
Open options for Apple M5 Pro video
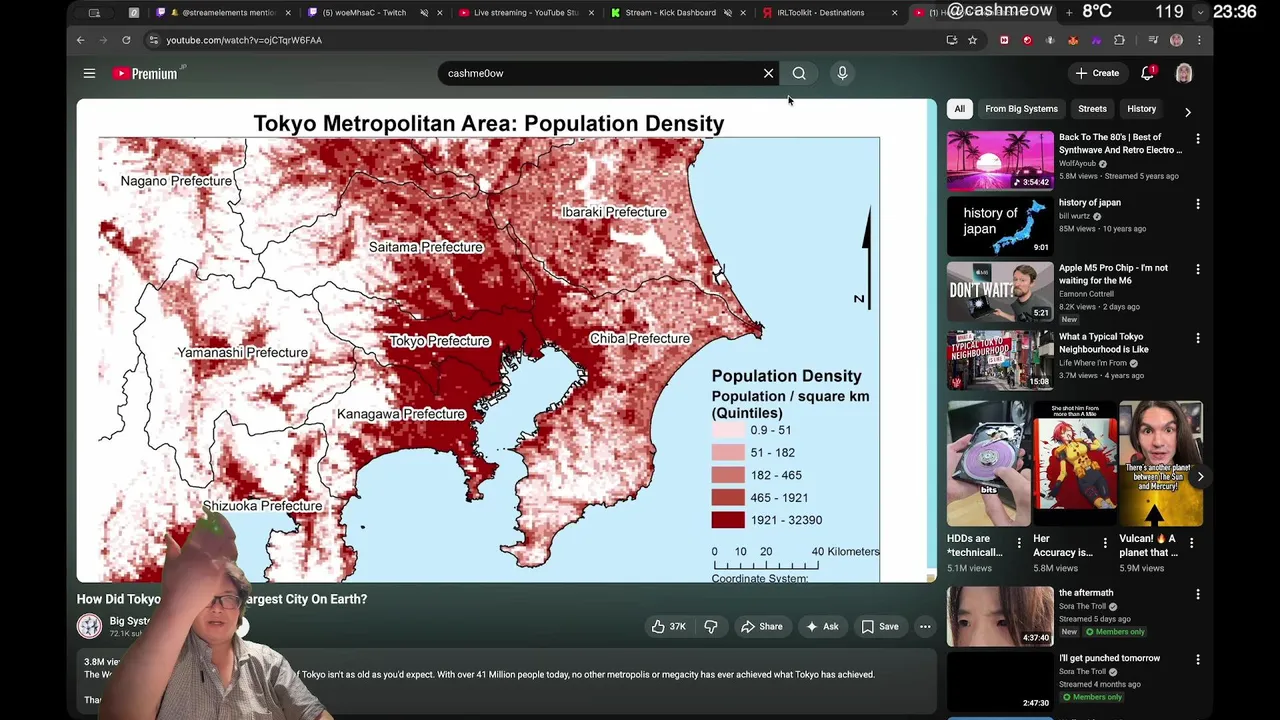coord(1198,270)
